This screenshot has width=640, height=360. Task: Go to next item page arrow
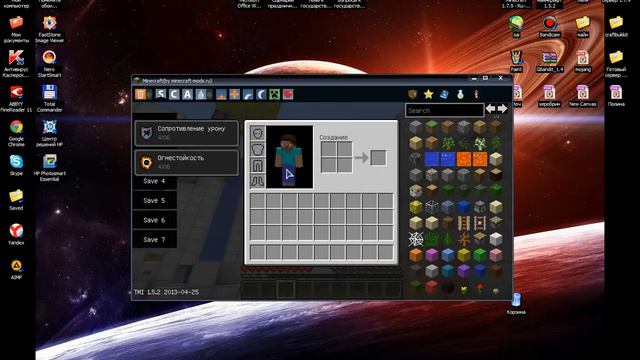[x=502, y=109]
